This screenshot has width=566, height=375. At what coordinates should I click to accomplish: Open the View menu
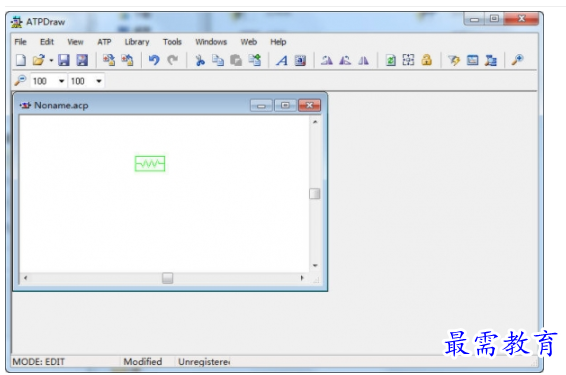coord(75,42)
